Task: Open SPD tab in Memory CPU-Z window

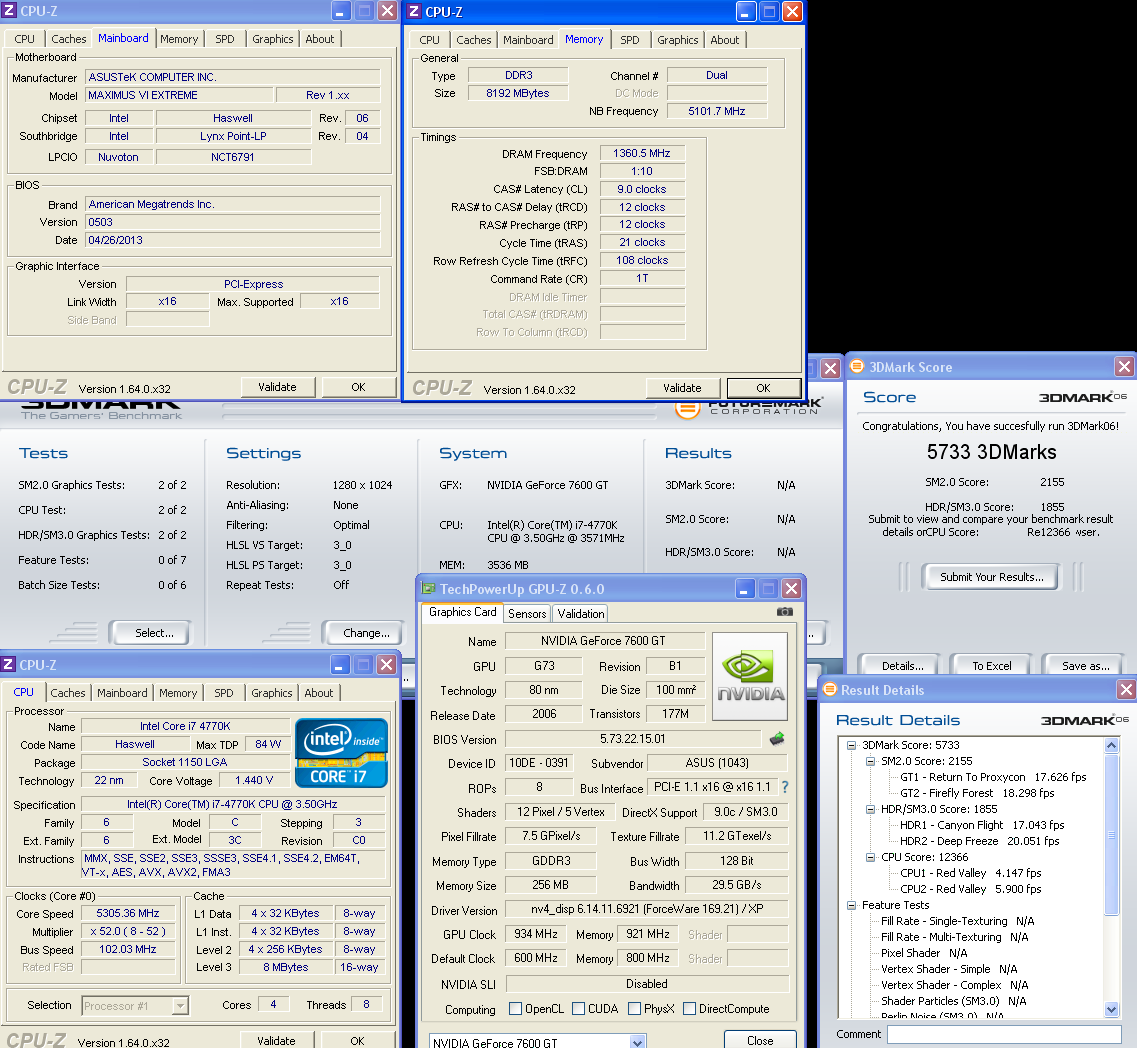Action: (x=629, y=40)
